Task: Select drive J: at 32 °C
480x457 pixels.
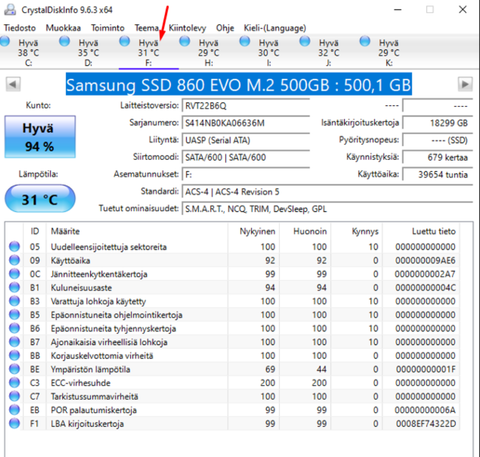Action: (329, 52)
